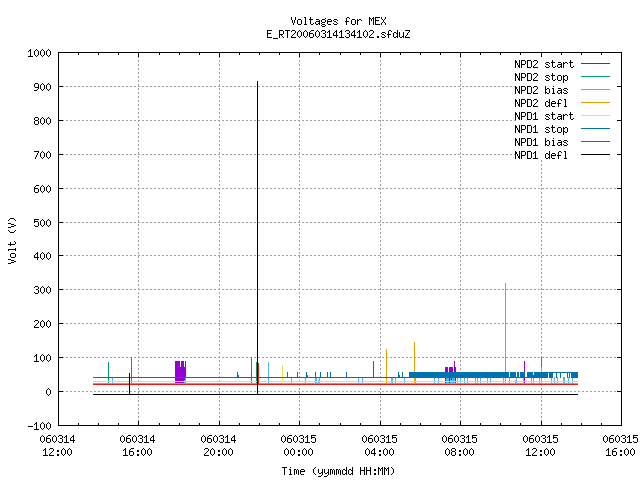Click the 300 y-axis tick label
640x480 pixels.
[42, 290]
